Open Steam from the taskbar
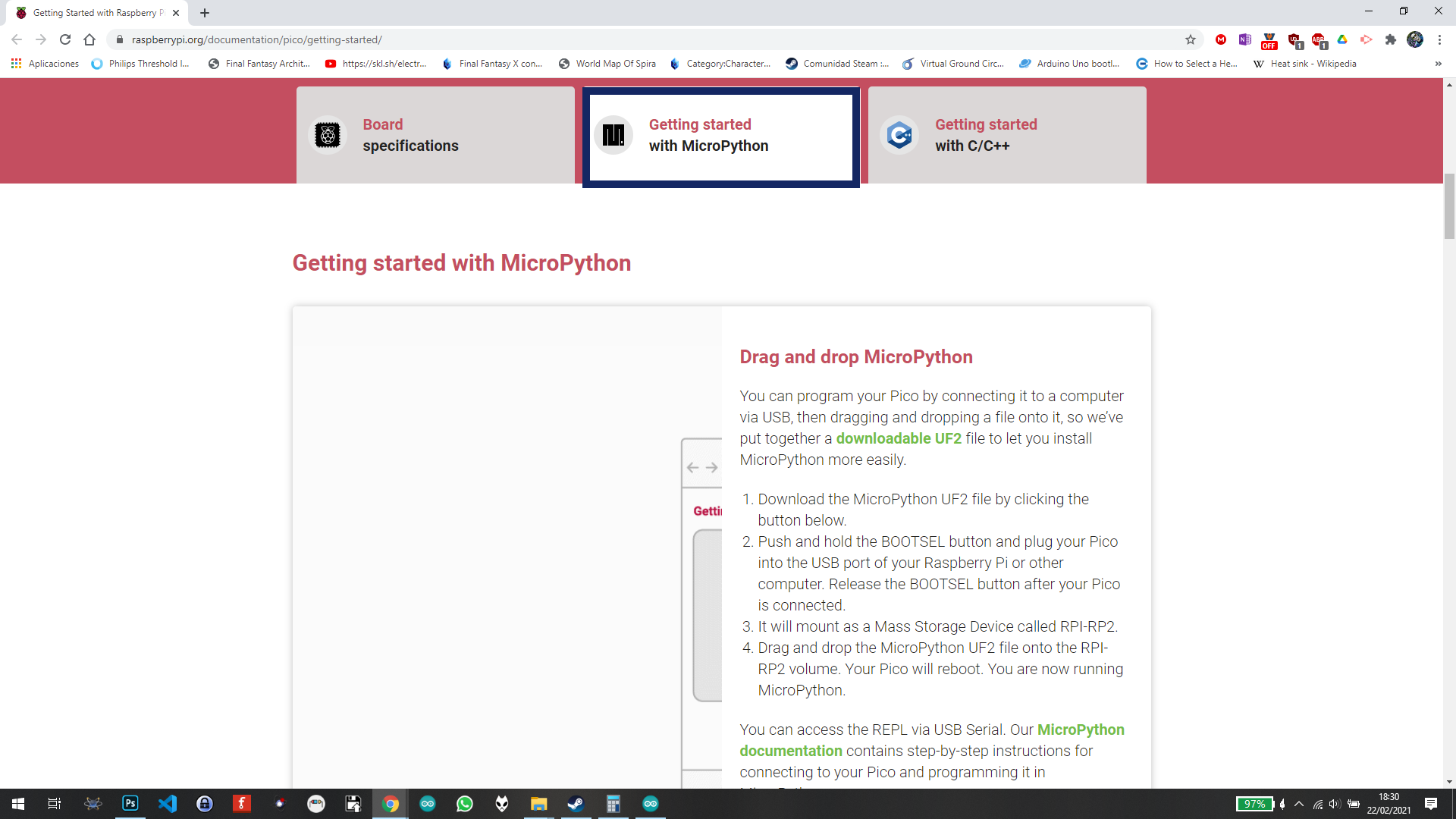The image size is (1456, 819). click(x=576, y=804)
